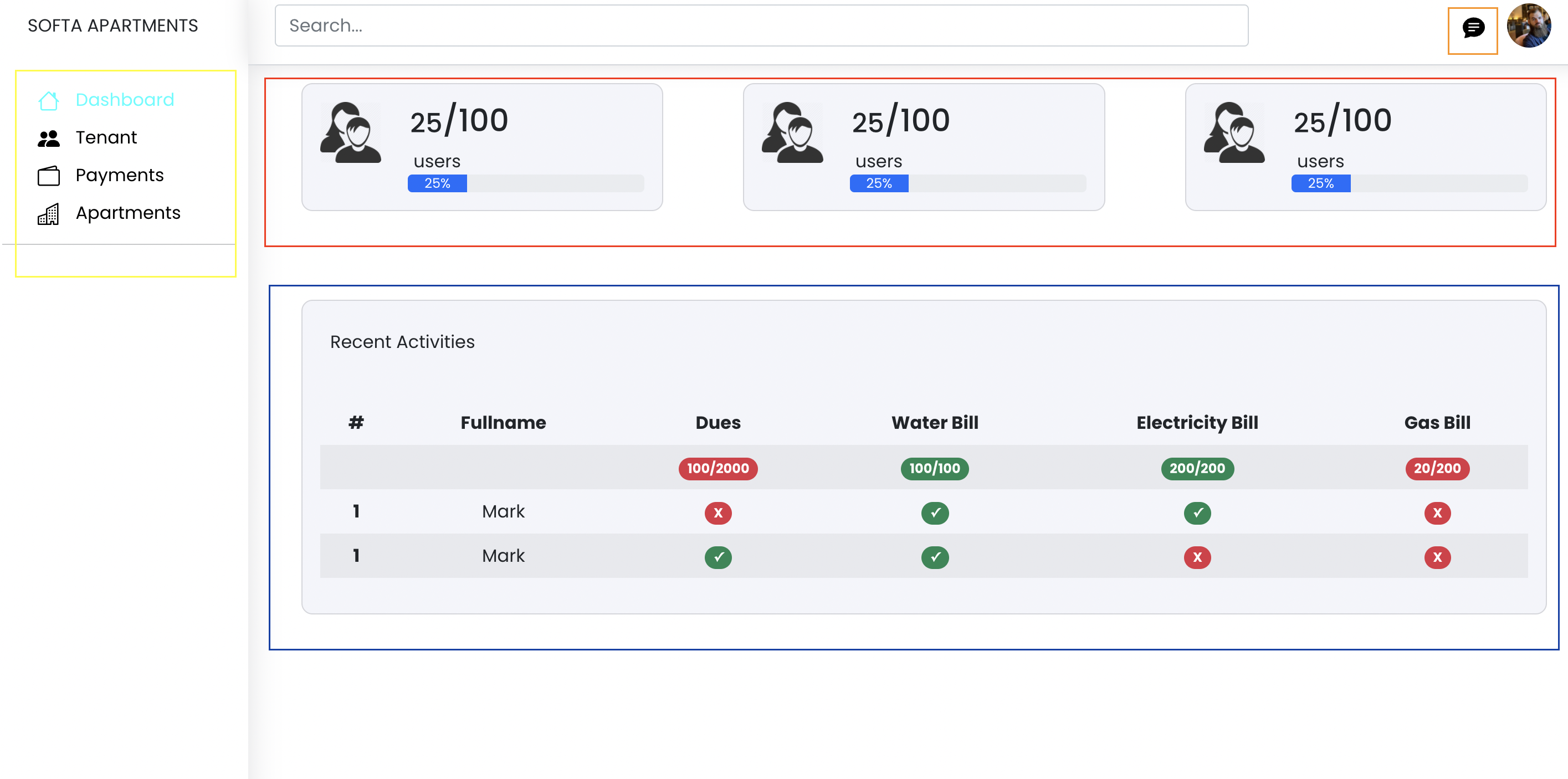Click the 100/2000 Dues badge
The width and height of the screenshot is (1568, 779).
coord(718,469)
